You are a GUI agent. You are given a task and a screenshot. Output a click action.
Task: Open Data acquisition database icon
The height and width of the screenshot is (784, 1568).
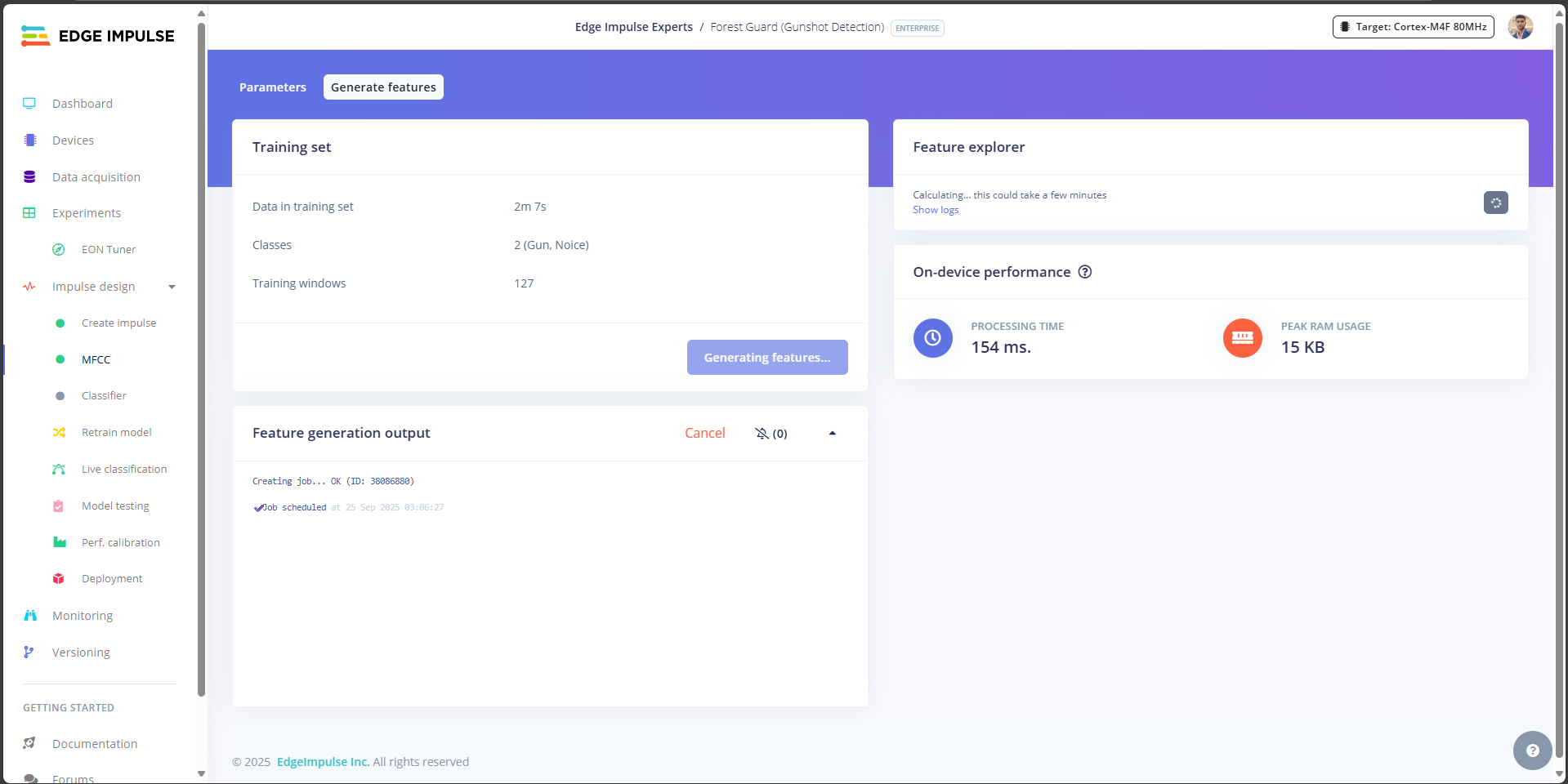pos(29,177)
